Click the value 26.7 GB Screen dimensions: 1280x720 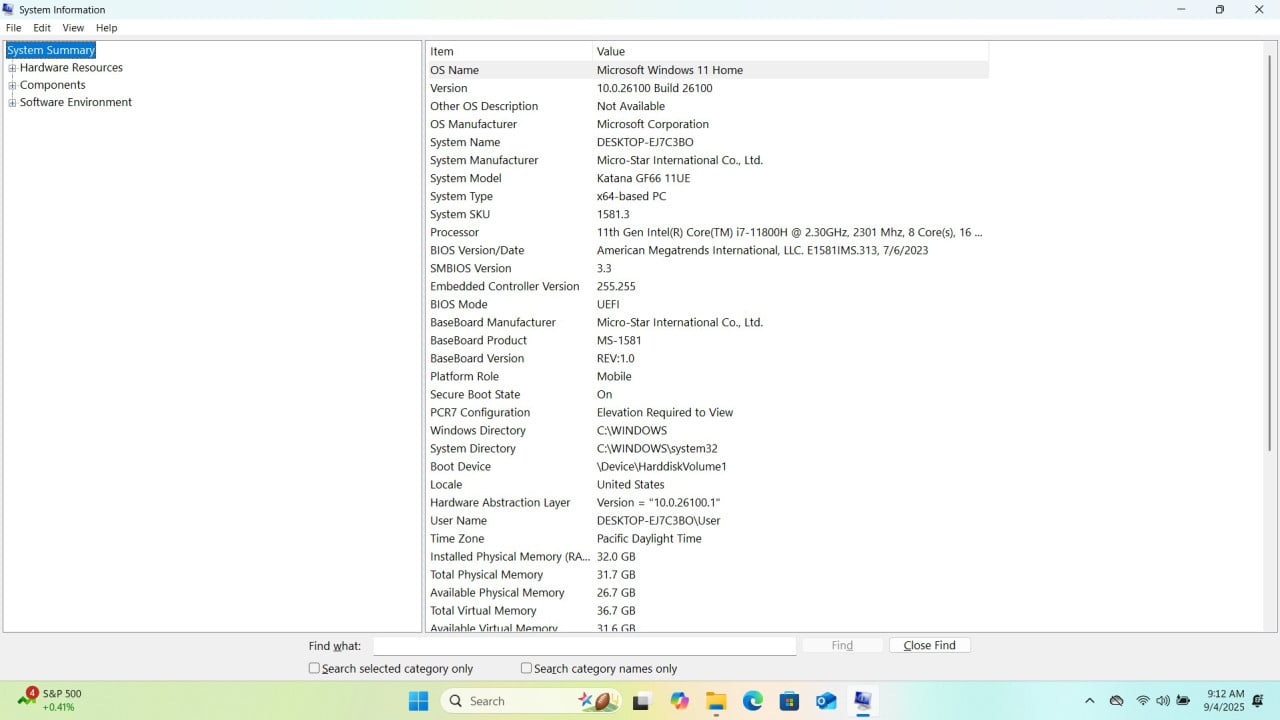pos(616,592)
